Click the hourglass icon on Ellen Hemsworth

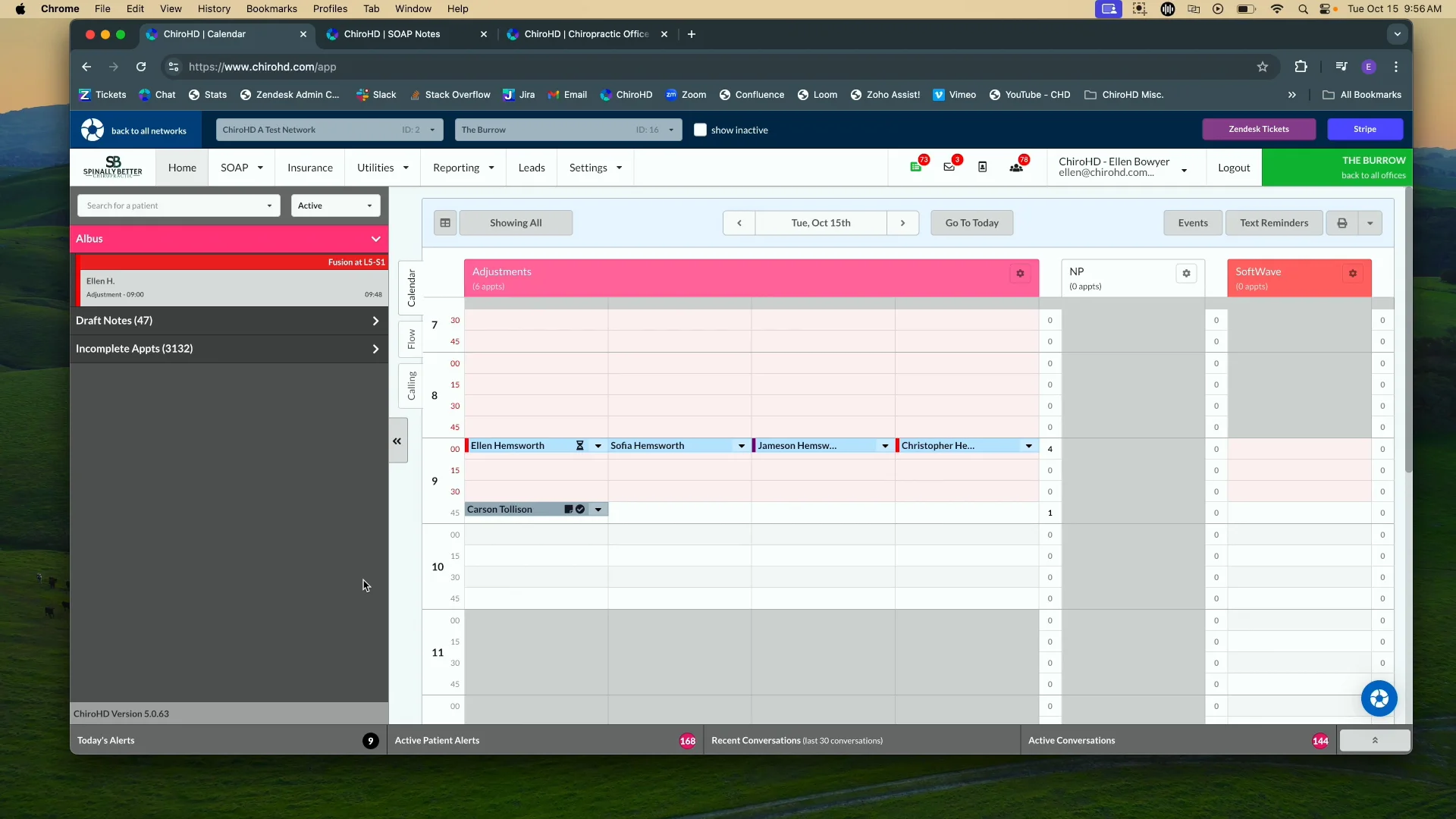pos(580,446)
